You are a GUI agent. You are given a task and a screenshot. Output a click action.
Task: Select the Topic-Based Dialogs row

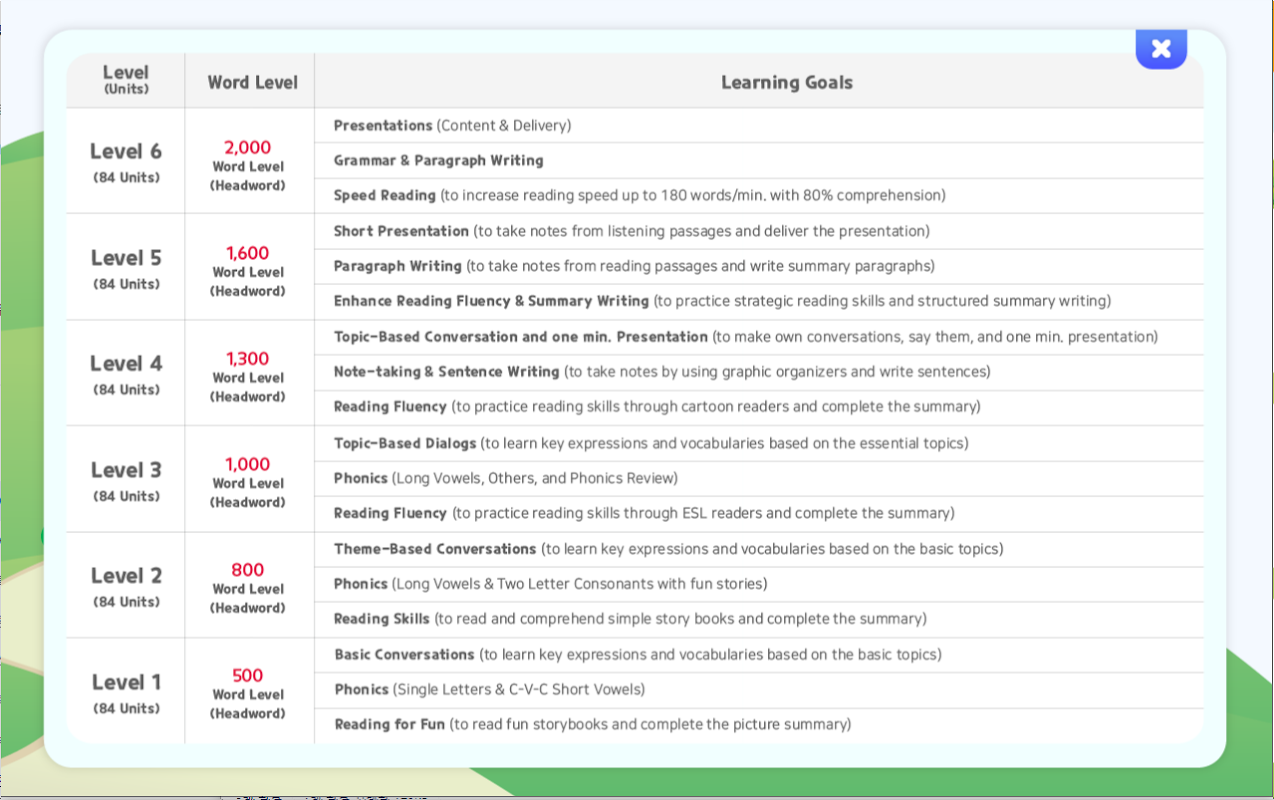[x=759, y=443]
